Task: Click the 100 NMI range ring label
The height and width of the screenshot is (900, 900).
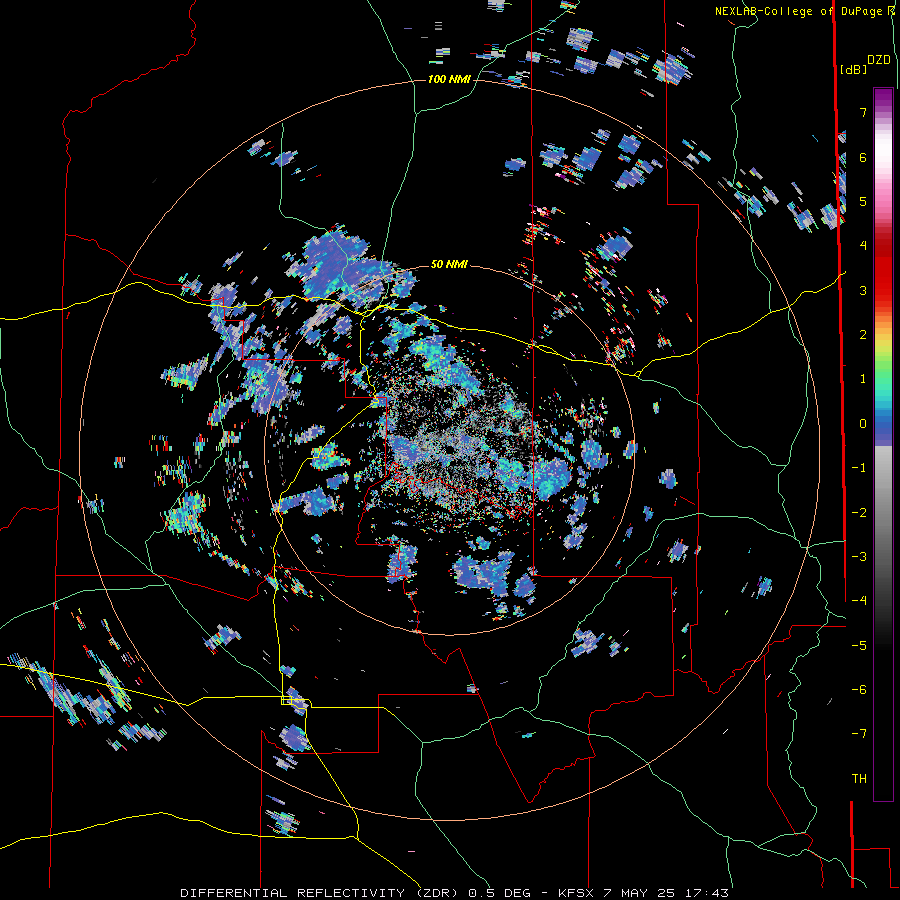Action: pos(449,79)
